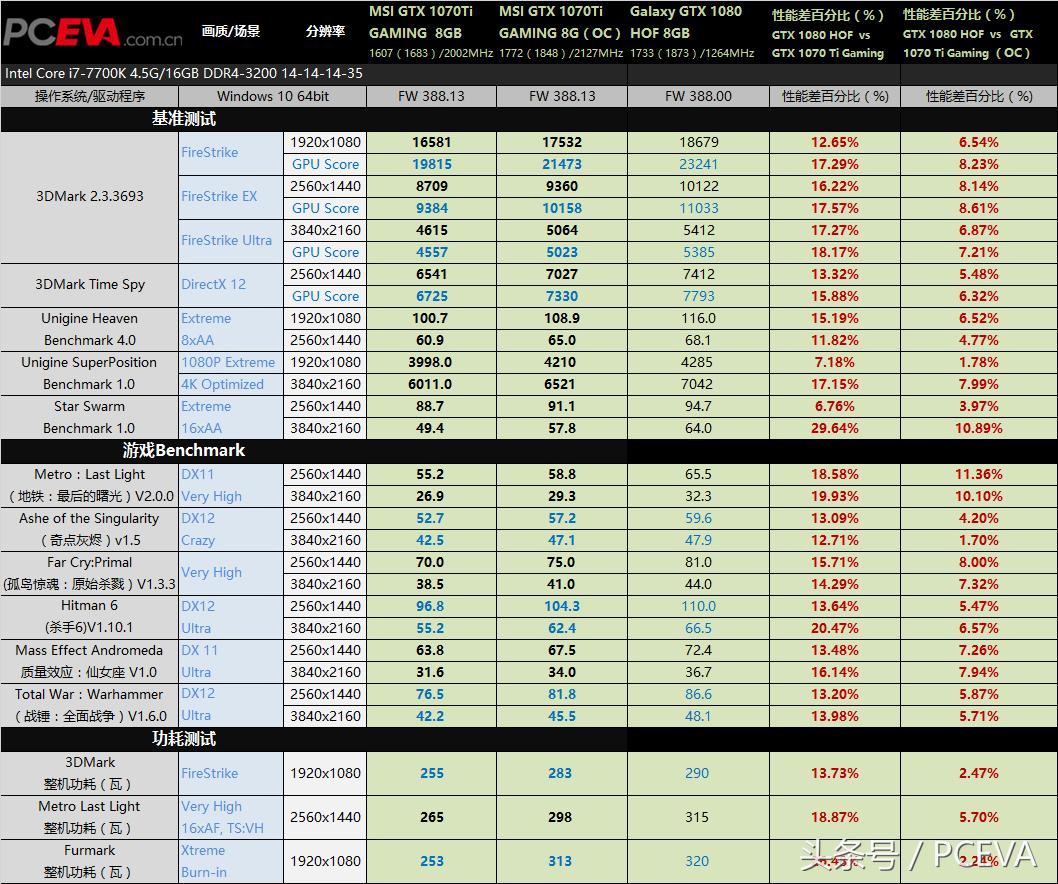Click the MSI GTX 1070Ti GAMING 8G (OC) header
The image size is (1058, 884).
tap(561, 32)
